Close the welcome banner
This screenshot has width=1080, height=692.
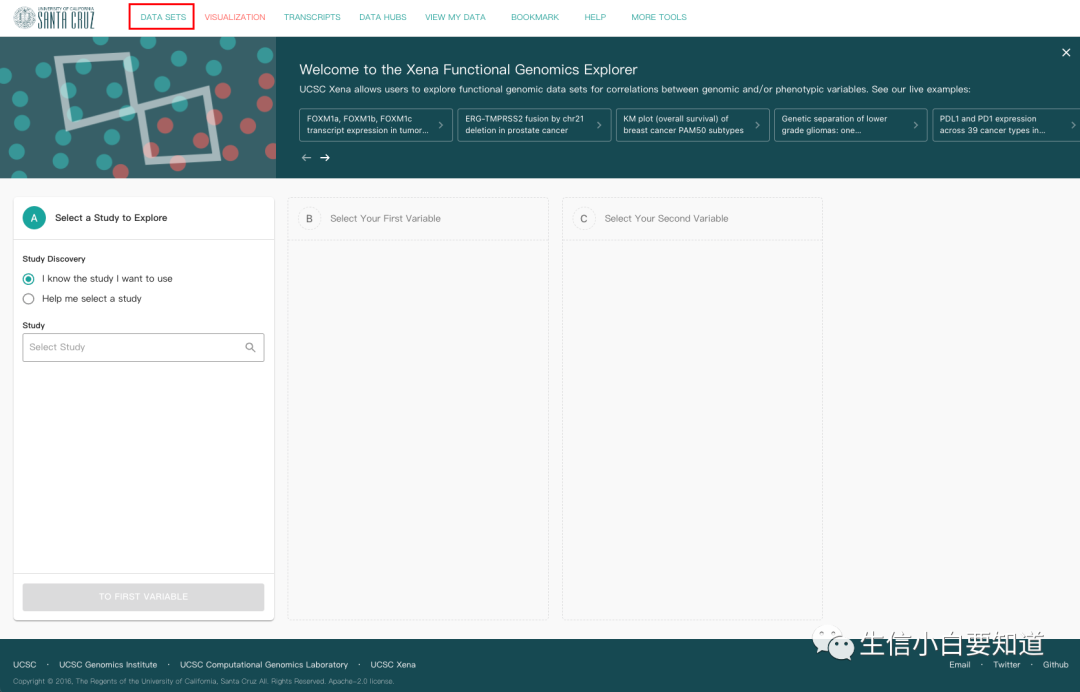(x=1066, y=52)
